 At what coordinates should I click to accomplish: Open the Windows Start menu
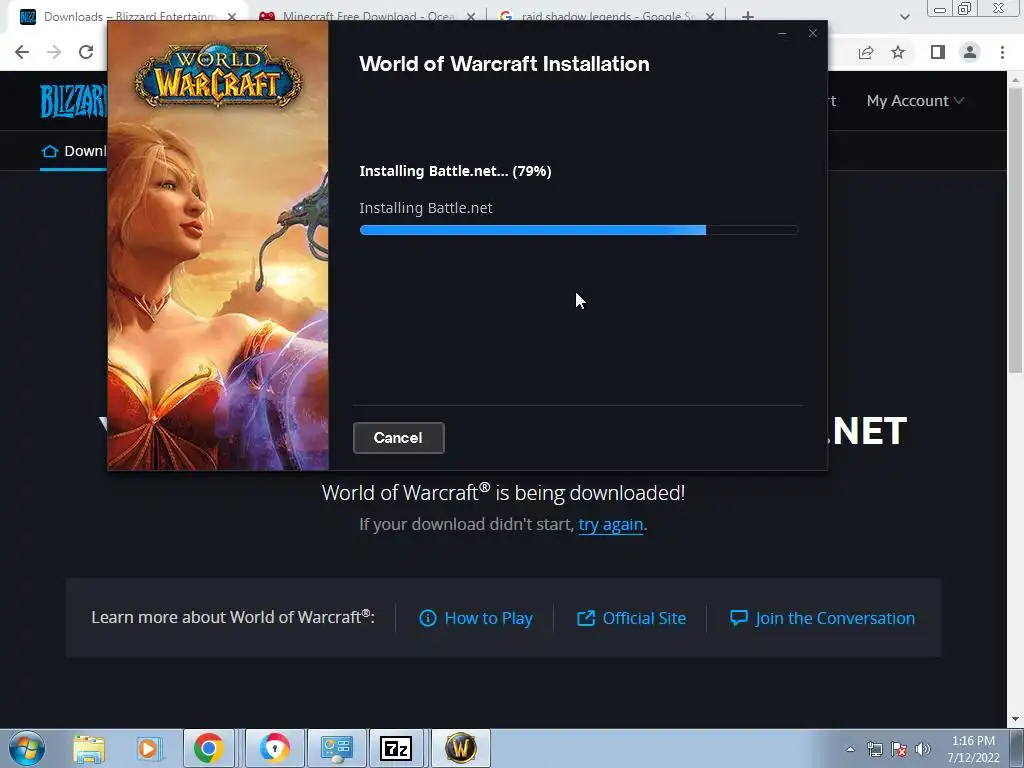pos(27,748)
